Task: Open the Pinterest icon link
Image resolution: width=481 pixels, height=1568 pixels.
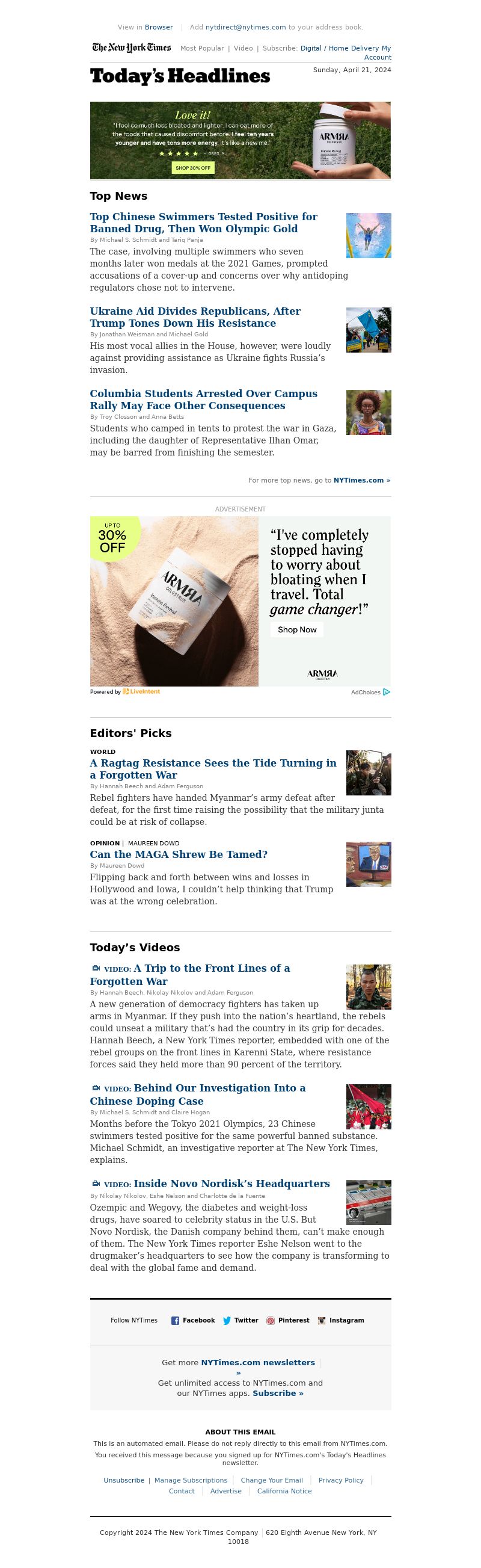Action: coord(271,1321)
